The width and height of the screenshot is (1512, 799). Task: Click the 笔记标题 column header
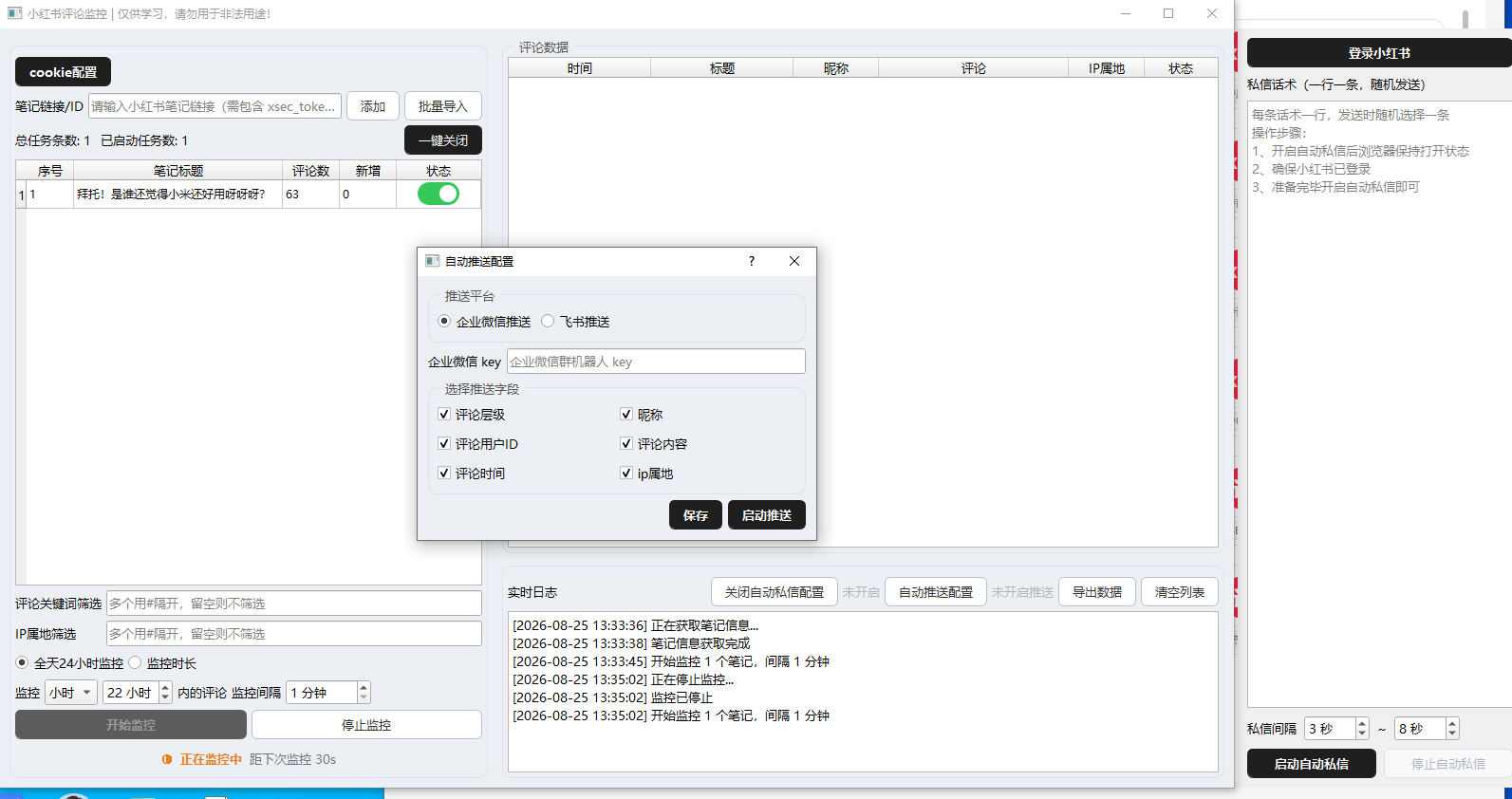click(178, 171)
